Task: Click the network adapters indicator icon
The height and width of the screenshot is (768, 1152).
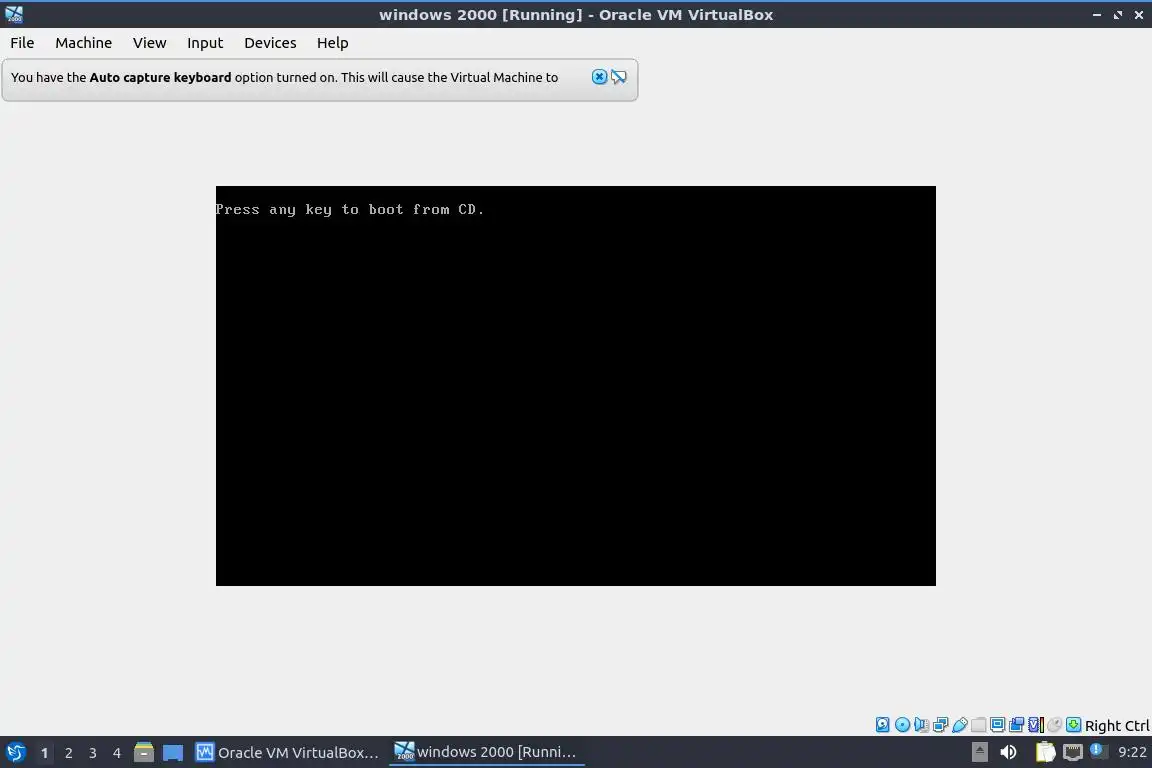Action: pyautogui.click(x=940, y=725)
